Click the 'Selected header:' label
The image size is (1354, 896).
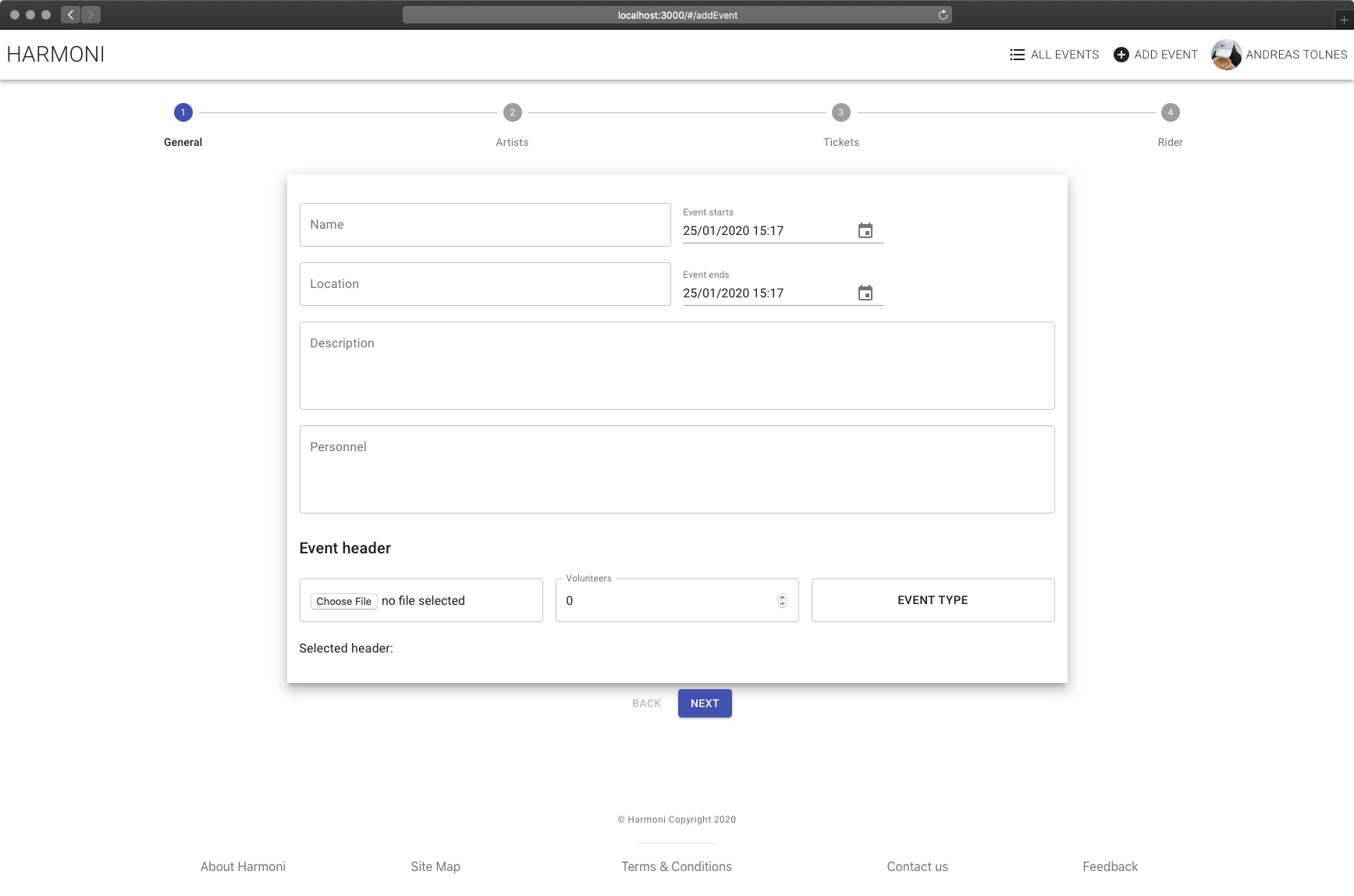[346, 649]
